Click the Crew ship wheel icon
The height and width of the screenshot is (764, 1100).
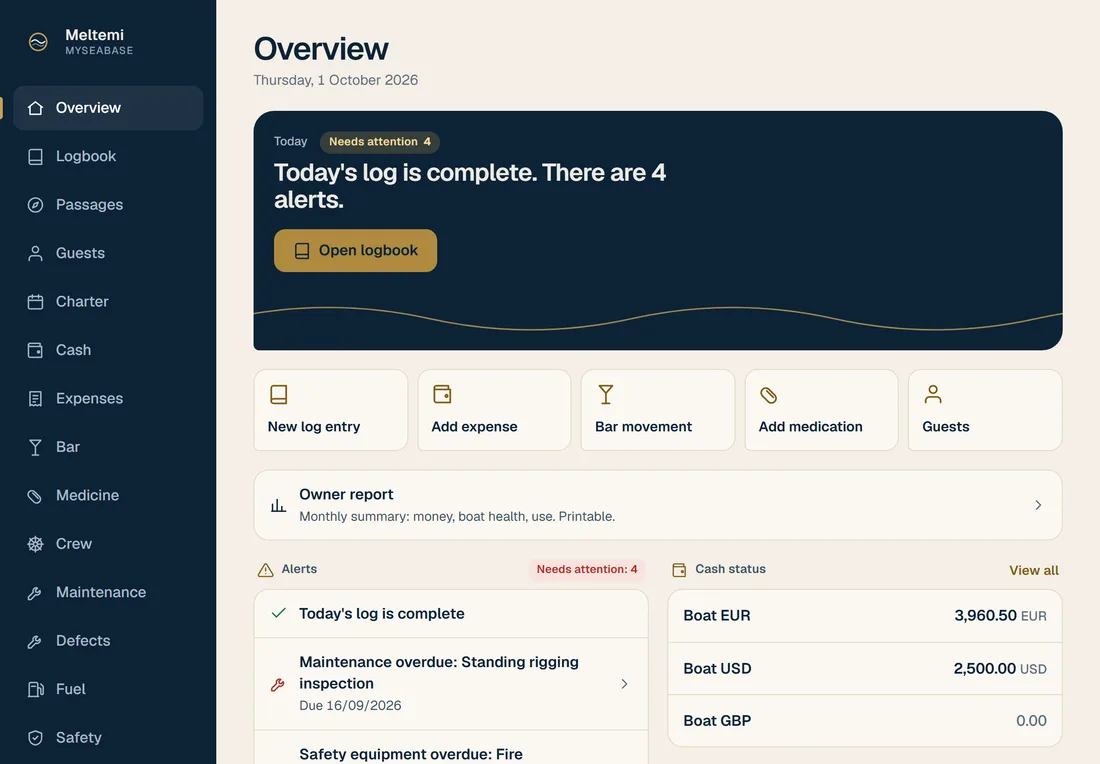(x=35, y=544)
